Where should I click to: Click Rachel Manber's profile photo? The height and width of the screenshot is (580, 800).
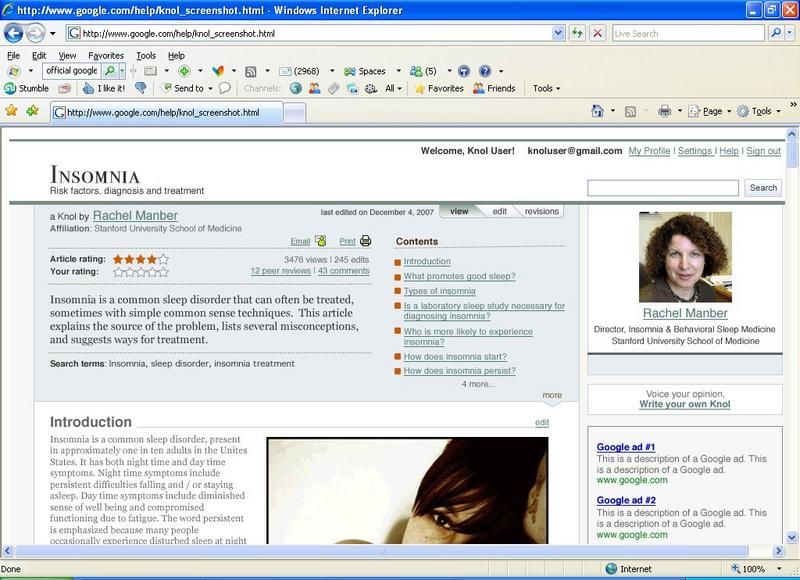tap(684, 257)
